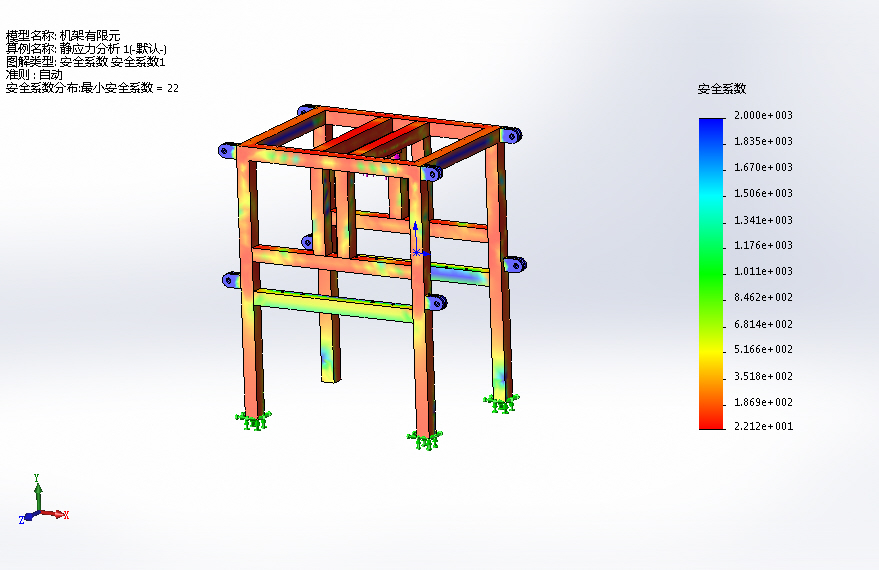Click the study name line 静应力分析 1
This screenshot has width=879, height=570.
point(86,49)
